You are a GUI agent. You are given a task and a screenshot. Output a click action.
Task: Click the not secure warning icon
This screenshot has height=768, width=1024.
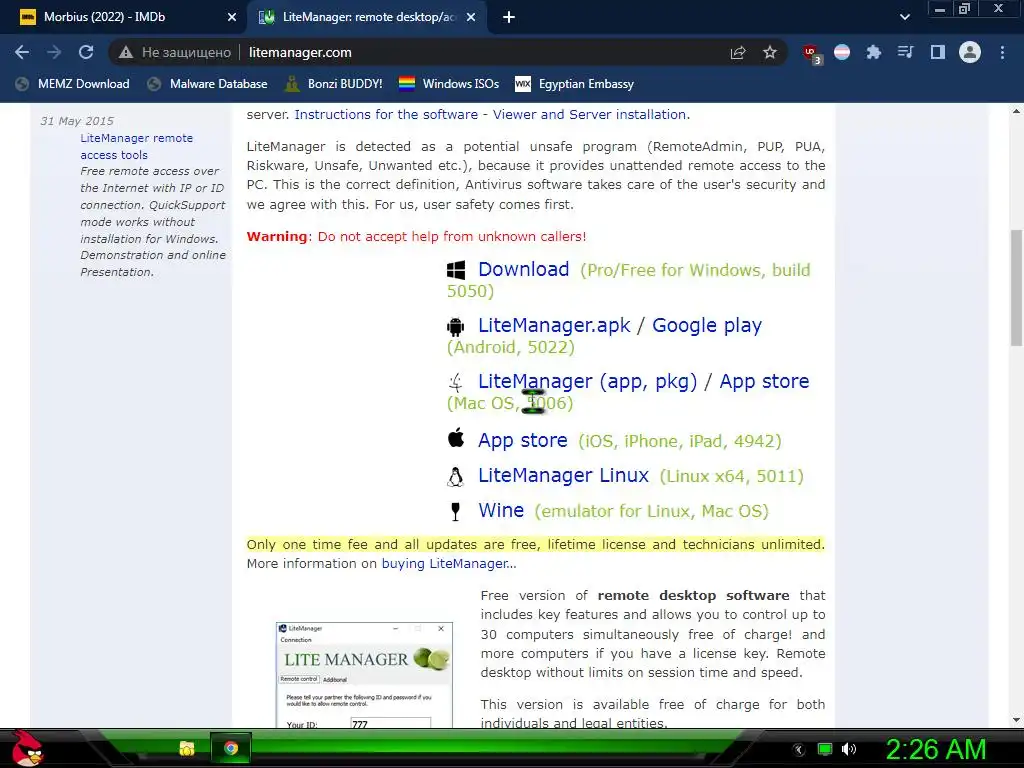click(126, 52)
